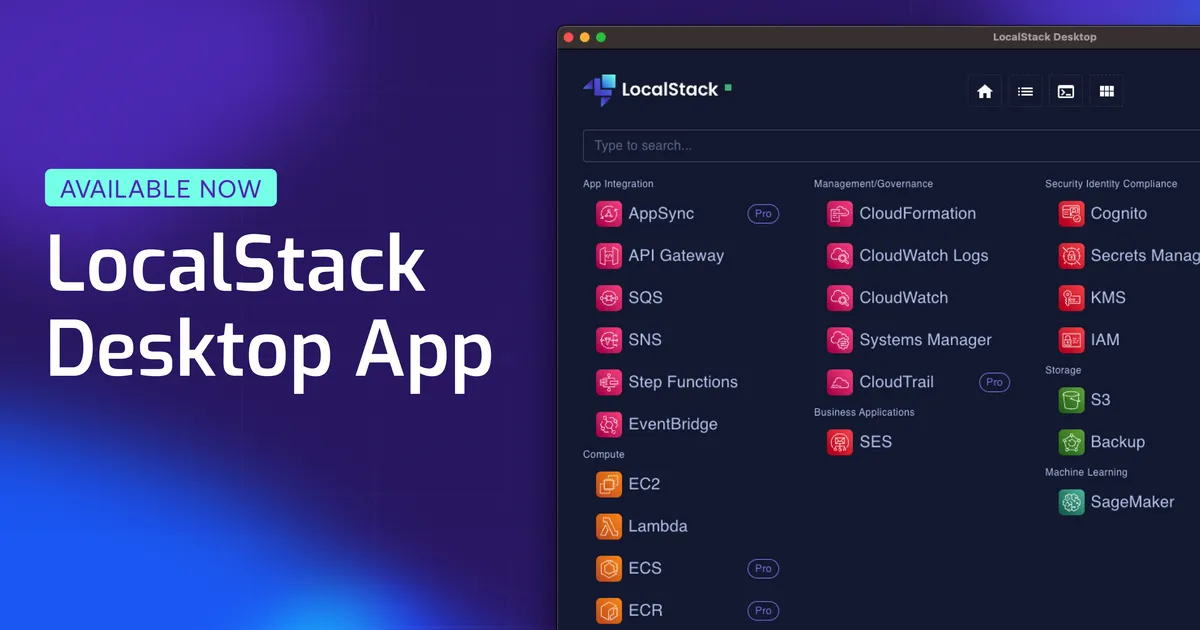The image size is (1200, 630).
Task: Open the CloudWatch Logs label
Action: 924,256
